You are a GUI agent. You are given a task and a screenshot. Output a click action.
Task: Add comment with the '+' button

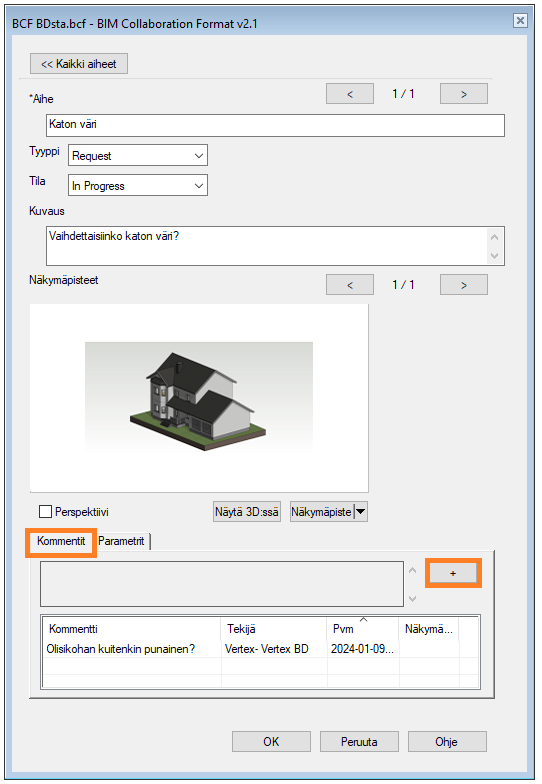click(x=453, y=573)
